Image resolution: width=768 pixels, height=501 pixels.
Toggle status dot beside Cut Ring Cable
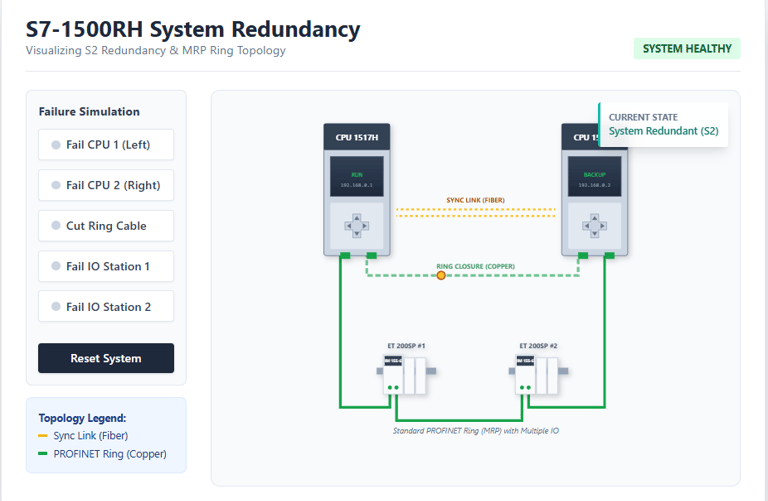pos(56,225)
